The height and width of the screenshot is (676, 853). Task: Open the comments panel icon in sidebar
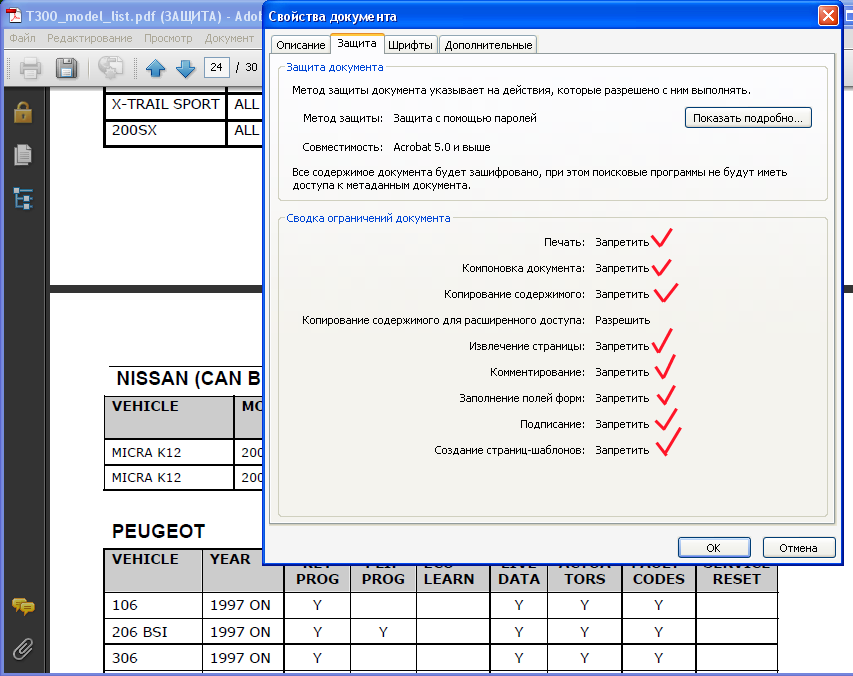pos(23,606)
